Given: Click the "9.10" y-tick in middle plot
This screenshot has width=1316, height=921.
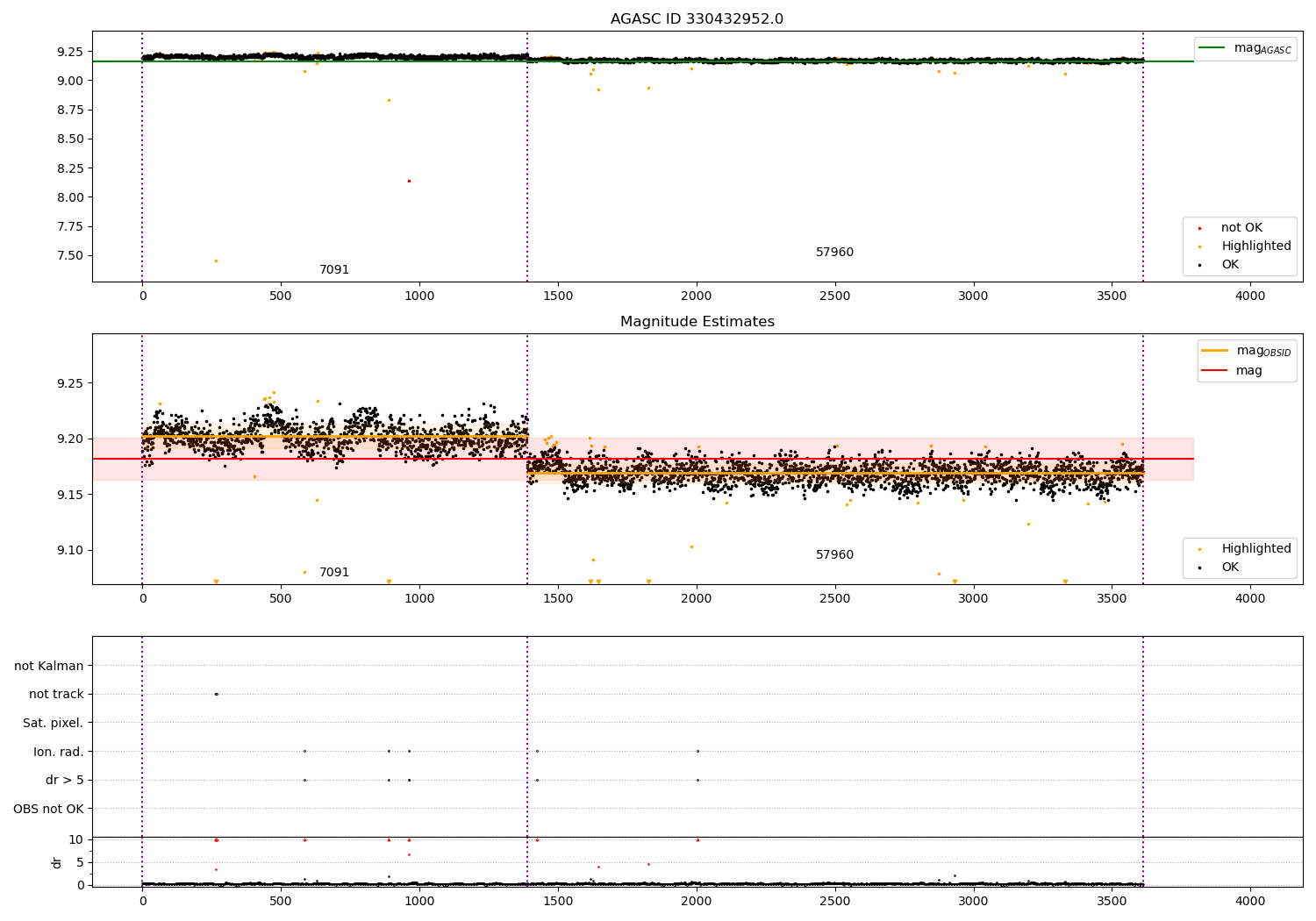Looking at the screenshot, I should coord(72,551).
